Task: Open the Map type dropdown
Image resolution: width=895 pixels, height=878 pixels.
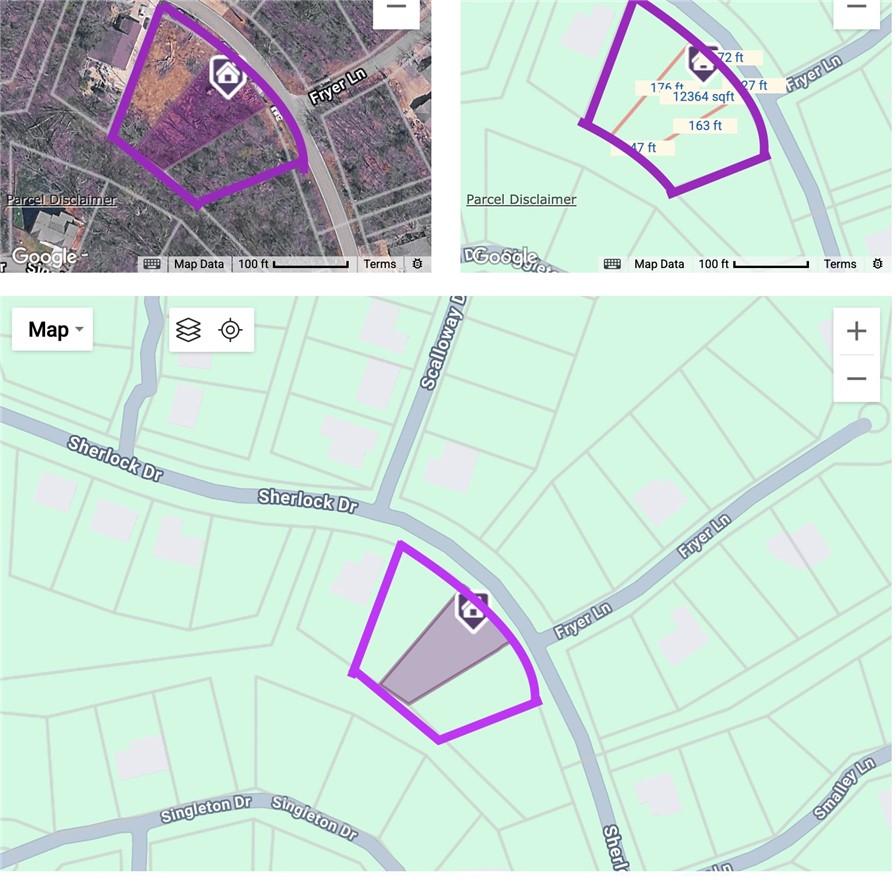Action: (53, 330)
